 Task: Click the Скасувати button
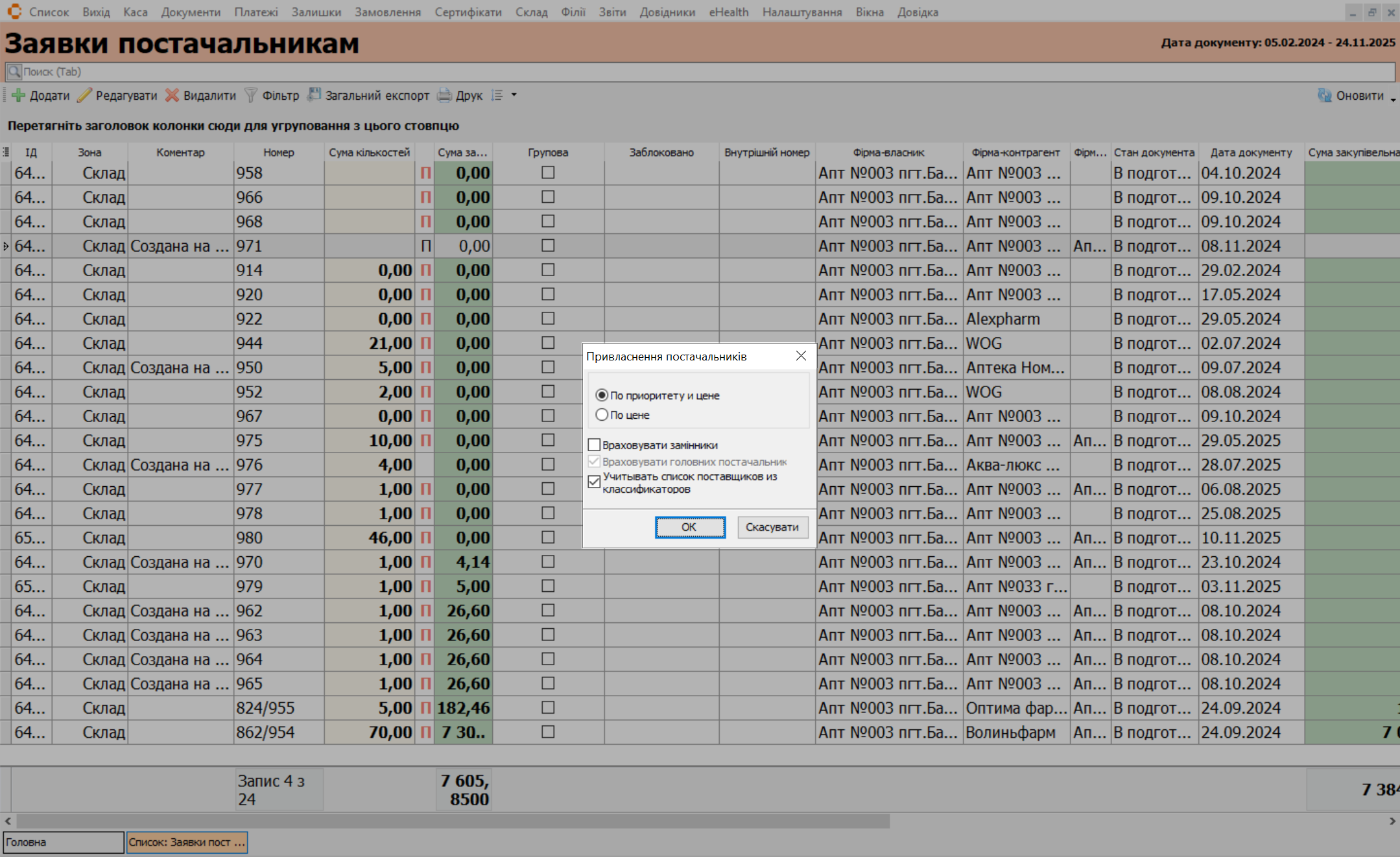pos(772,527)
